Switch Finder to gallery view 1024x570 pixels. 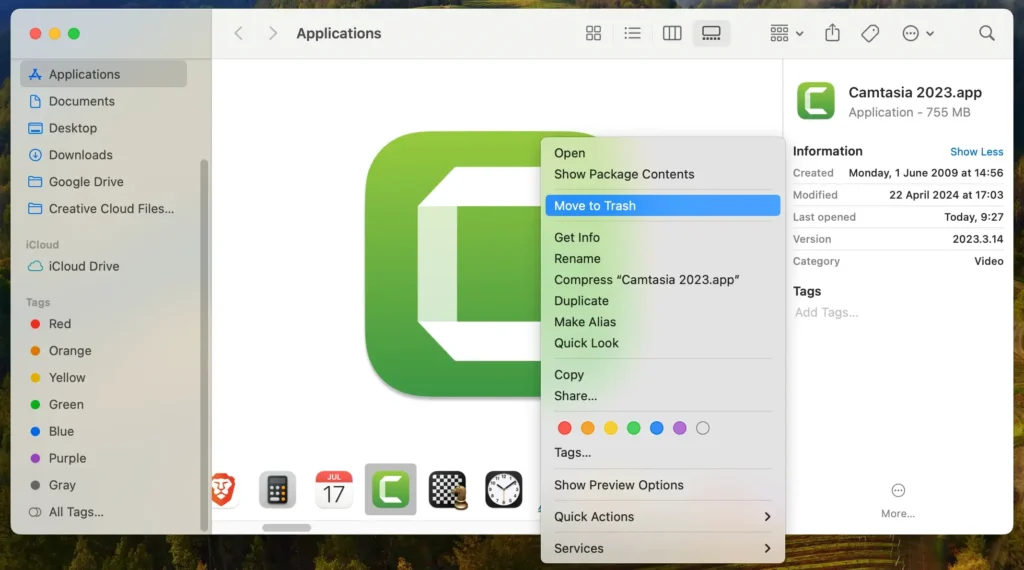tap(711, 33)
